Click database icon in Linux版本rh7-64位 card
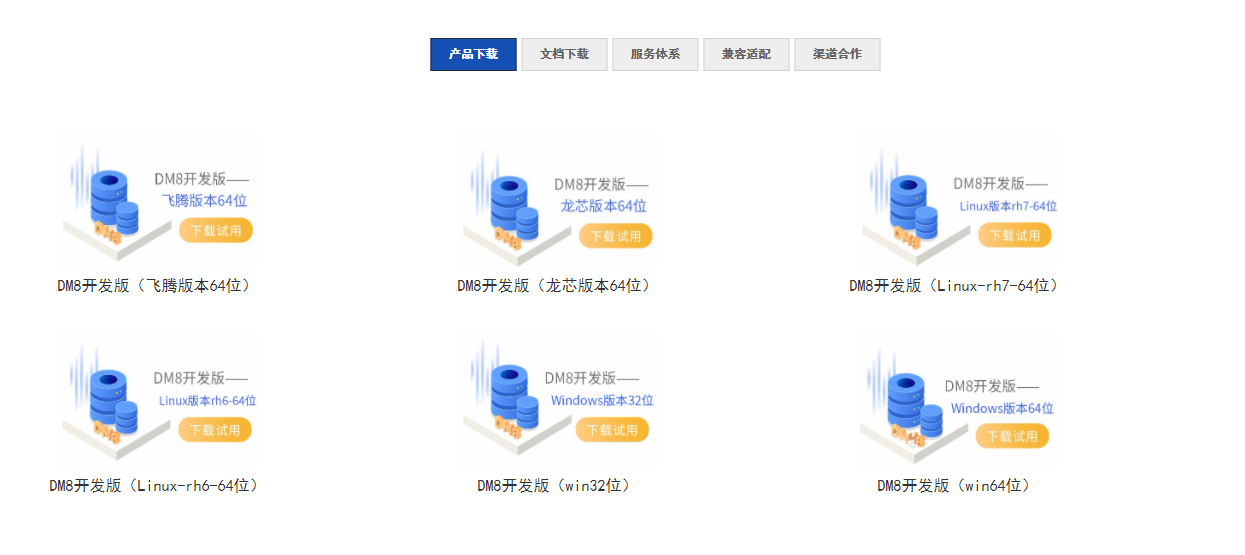This screenshot has height=555, width=1245. (x=912, y=210)
